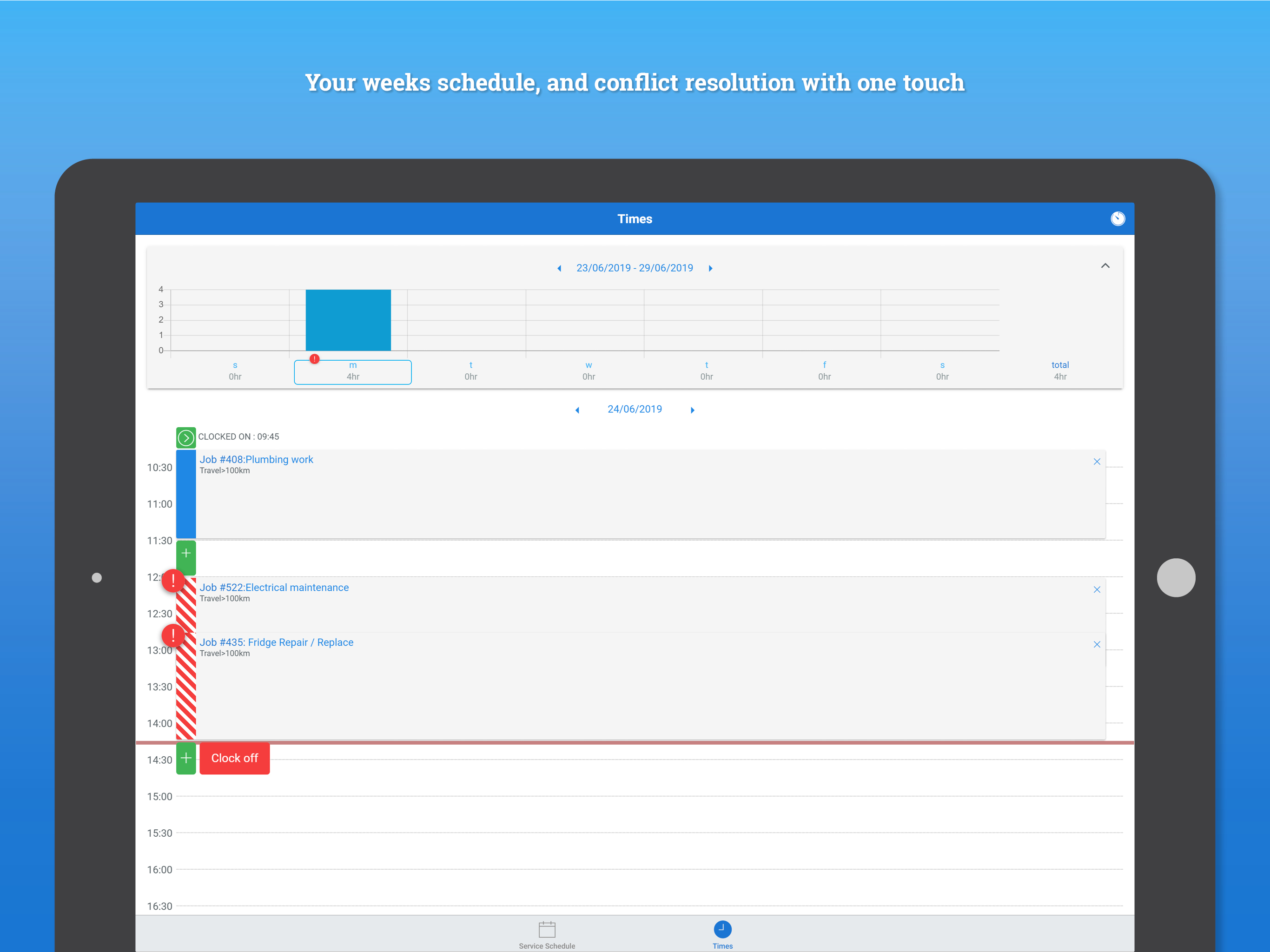
Task: Click green plus beside Clock off
Action: [185, 758]
